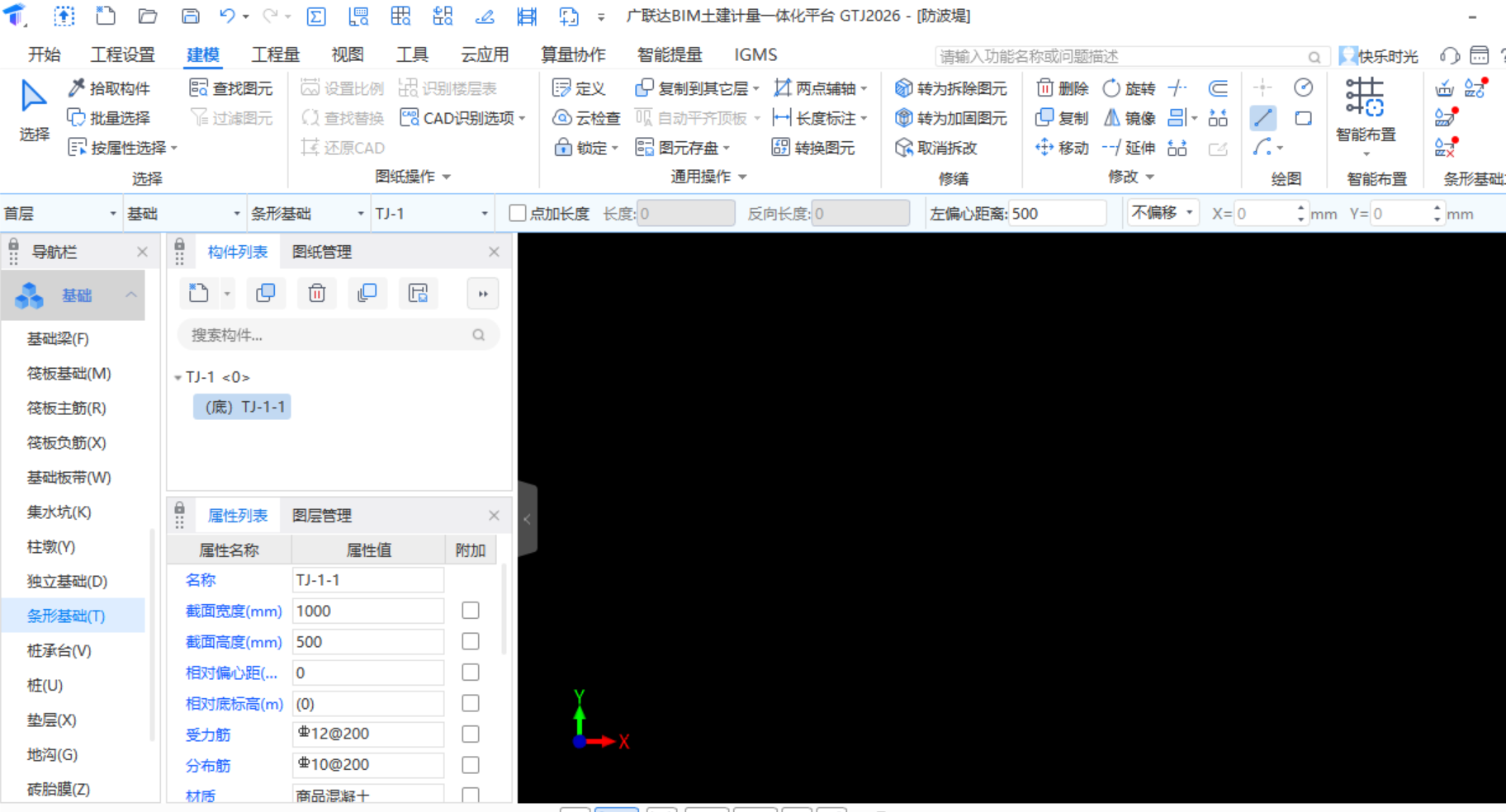Check 附加 box for 截面宽度 row

471,611
